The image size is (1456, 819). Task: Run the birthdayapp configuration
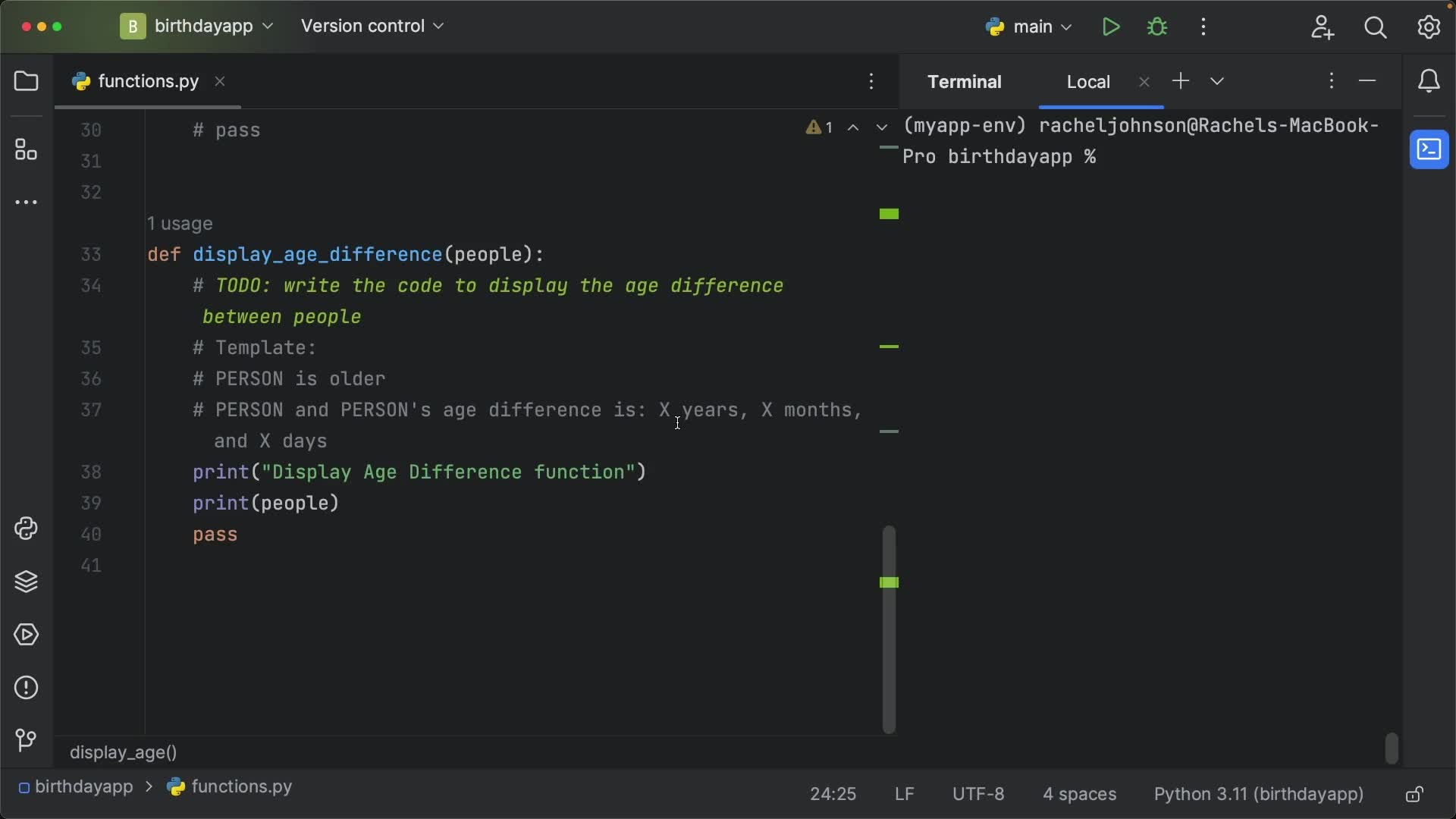point(1110,27)
